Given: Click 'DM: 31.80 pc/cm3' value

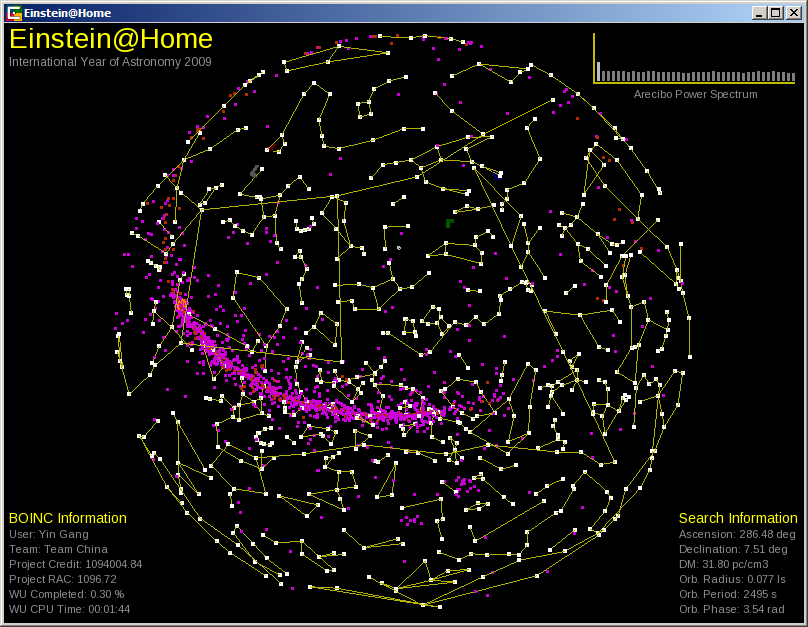Looking at the screenshot, I should click(x=723, y=564).
